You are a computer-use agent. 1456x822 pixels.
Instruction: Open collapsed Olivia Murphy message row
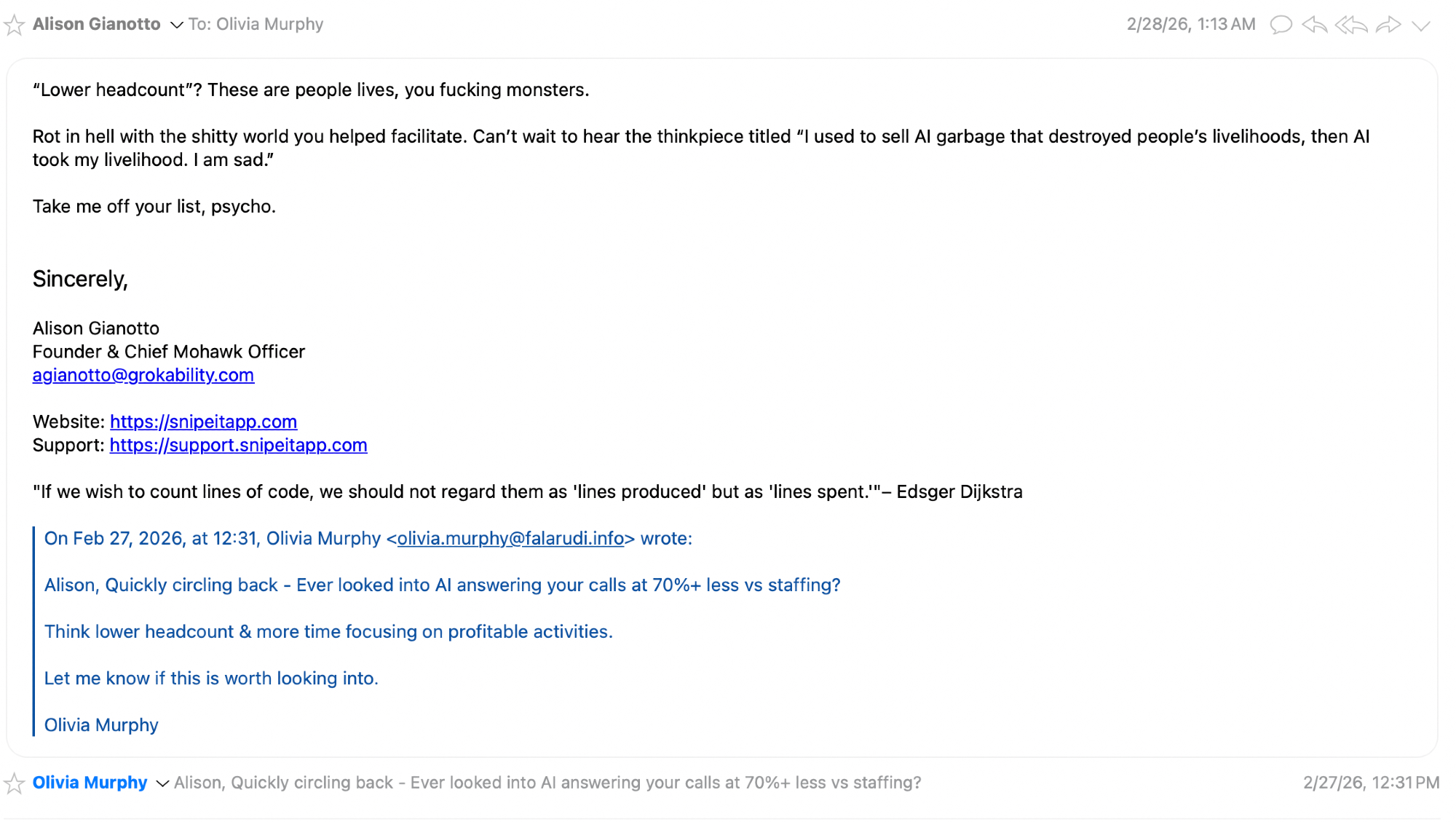(547, 783)
